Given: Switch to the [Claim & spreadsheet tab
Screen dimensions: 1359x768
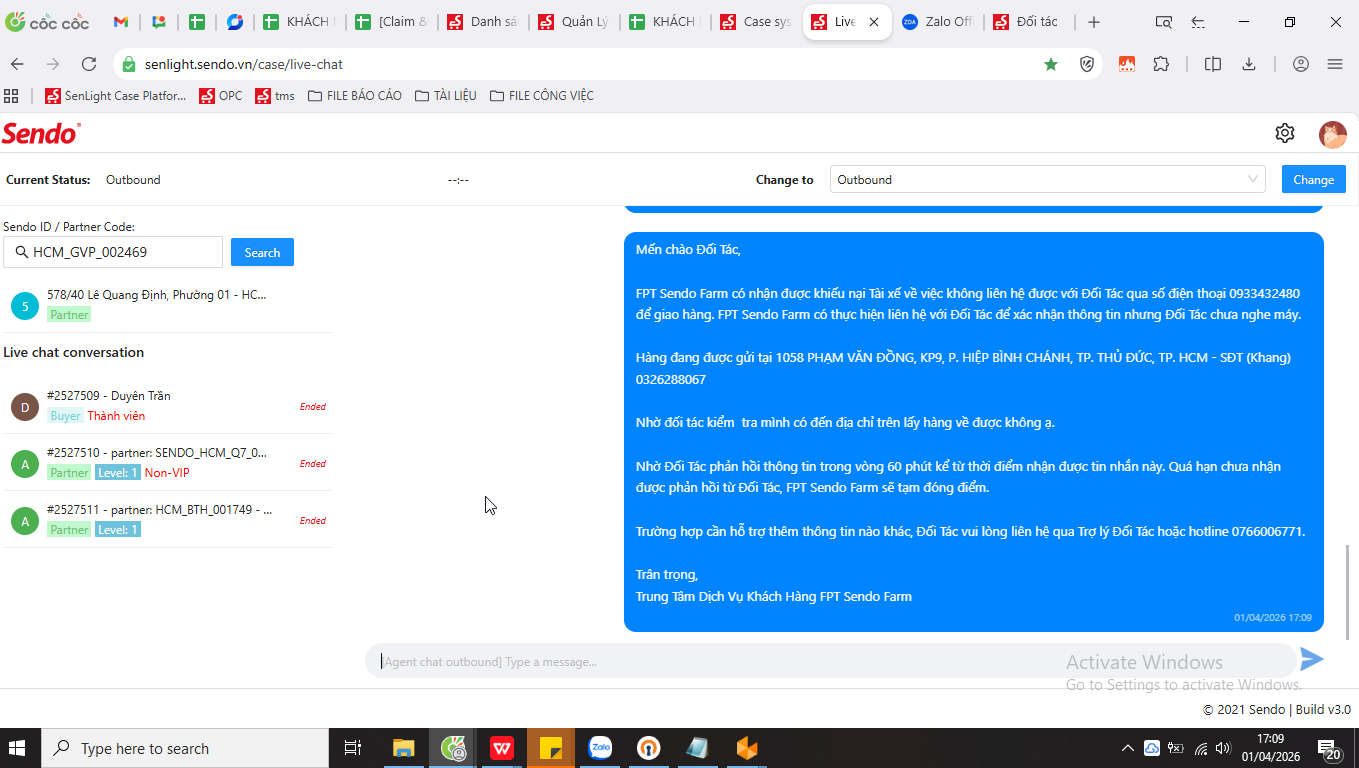Looking at the screenshot, I should [x=390, y=22].
